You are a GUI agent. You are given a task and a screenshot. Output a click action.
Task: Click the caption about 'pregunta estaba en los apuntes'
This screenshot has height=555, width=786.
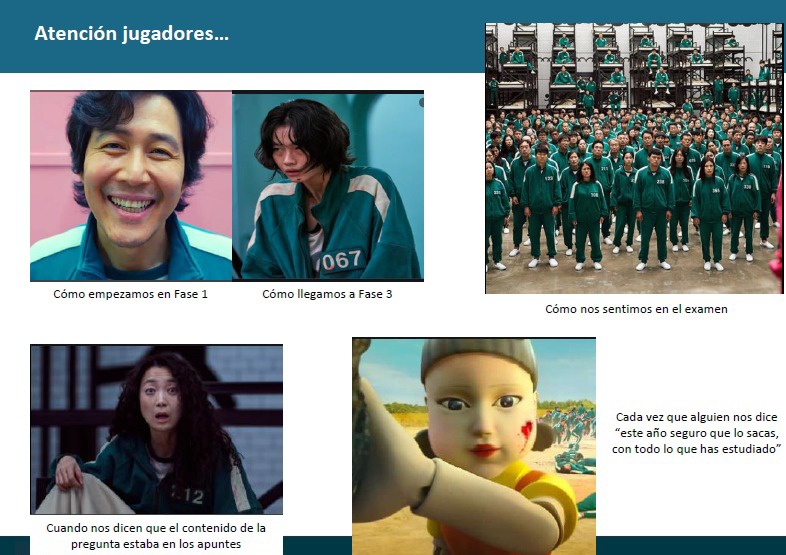click(x=156, y=536)
